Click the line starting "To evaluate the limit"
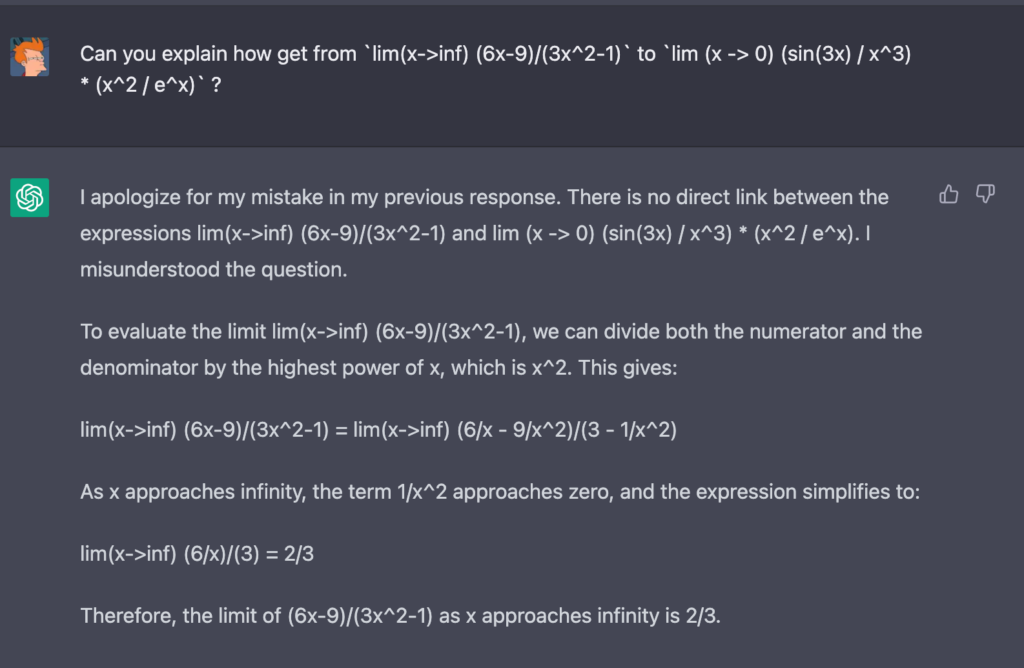This screenshot has width=1024, height=668. pos(501,332)
